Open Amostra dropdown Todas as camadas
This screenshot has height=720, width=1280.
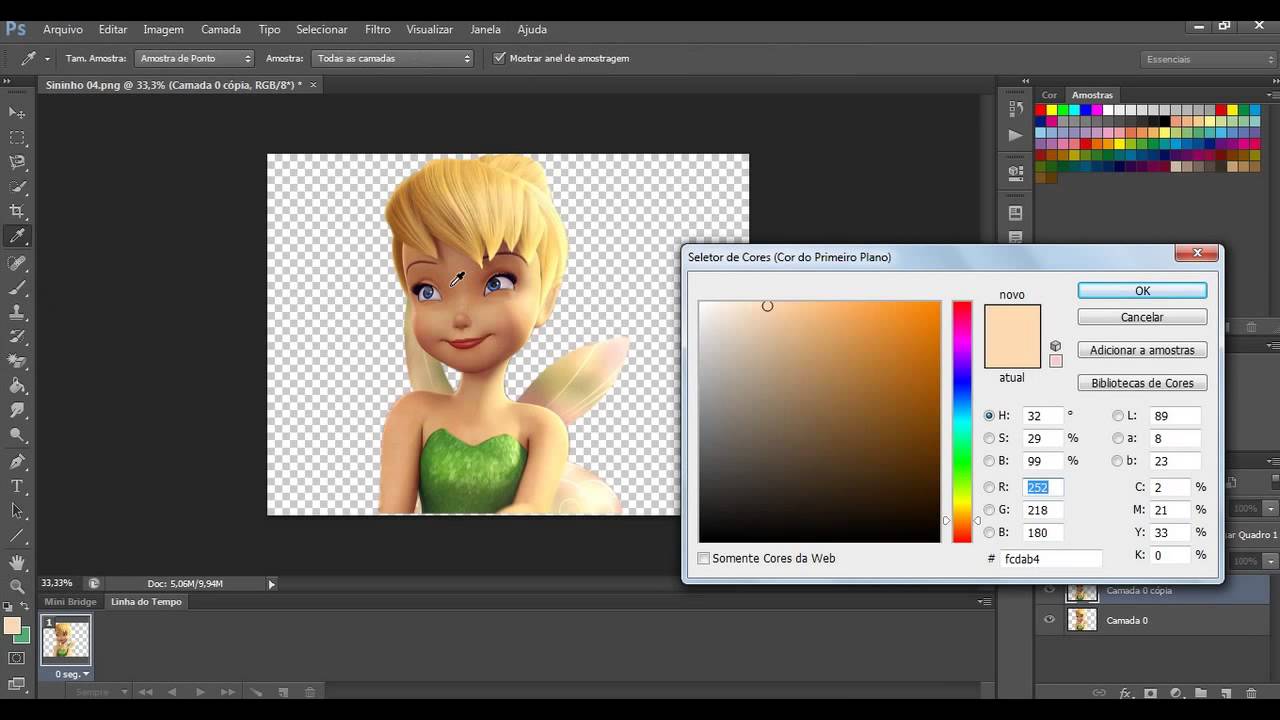click(392, 58)
